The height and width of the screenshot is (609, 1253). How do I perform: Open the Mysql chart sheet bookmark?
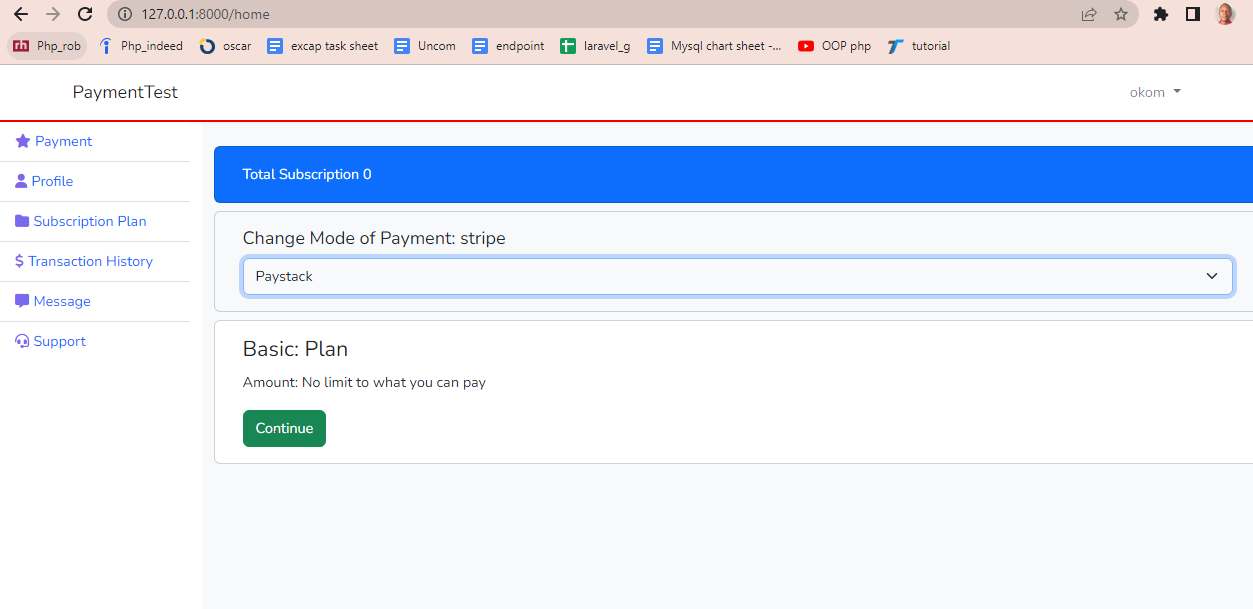tap(714, 46)
